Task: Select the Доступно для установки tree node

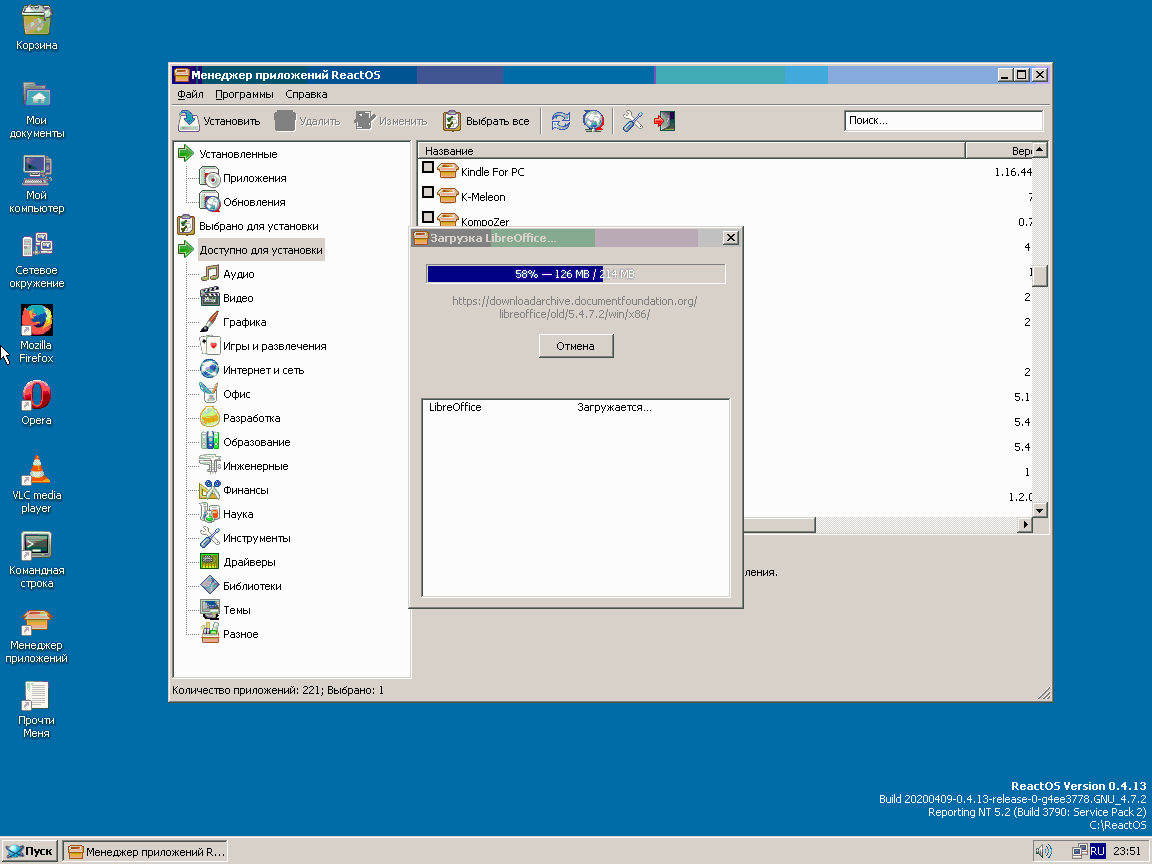Action: [260, 250]
